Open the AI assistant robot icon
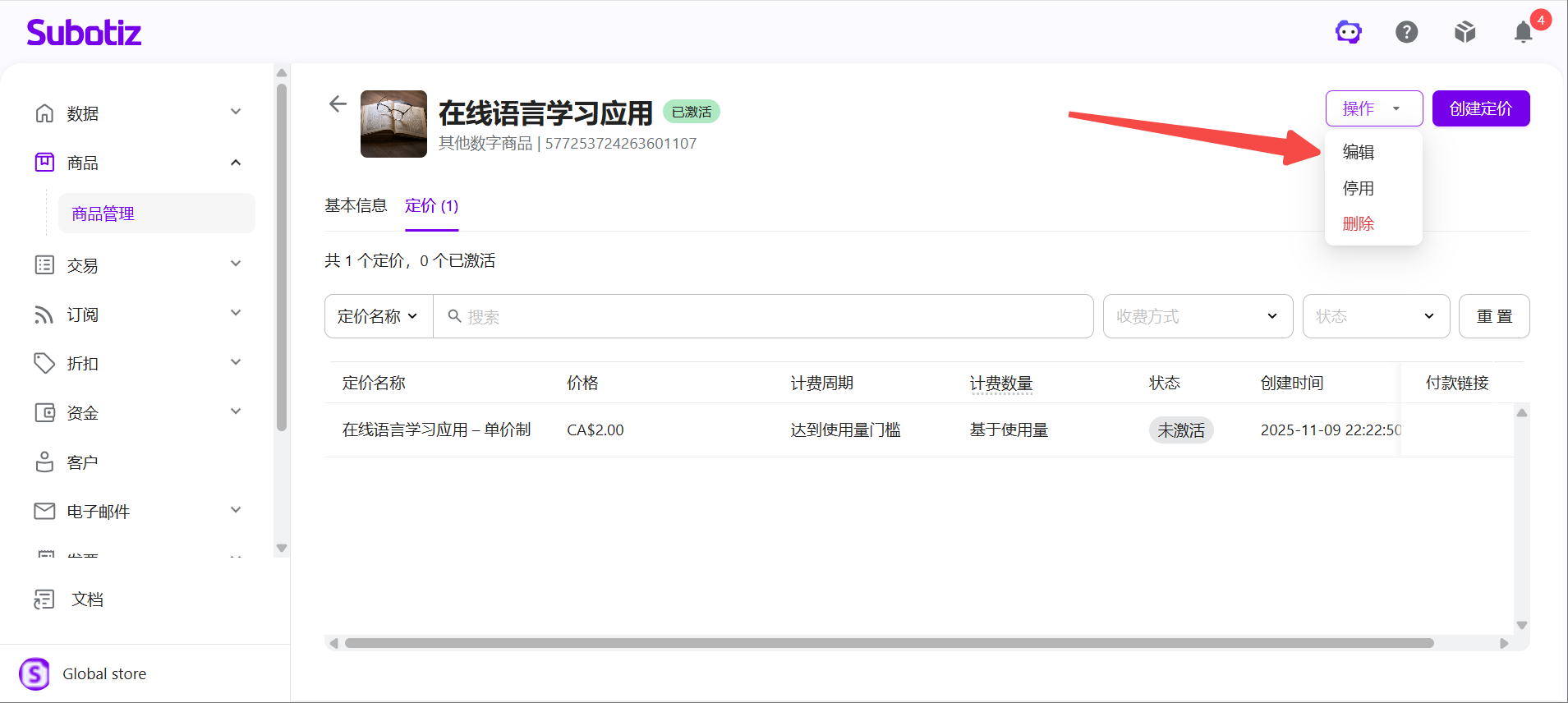1568x703 pixels. tap(1348, 32)
